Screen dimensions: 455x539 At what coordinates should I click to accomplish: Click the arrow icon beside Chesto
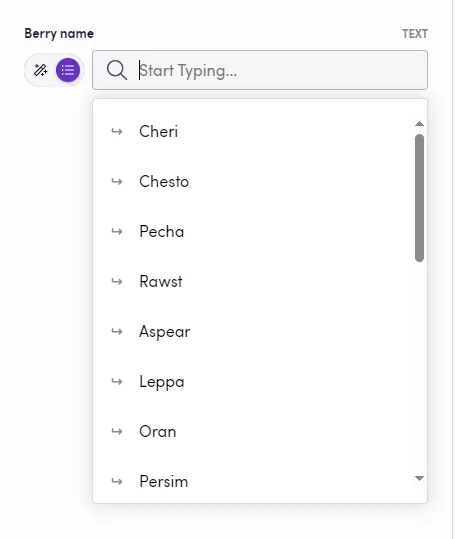(117, 182)
